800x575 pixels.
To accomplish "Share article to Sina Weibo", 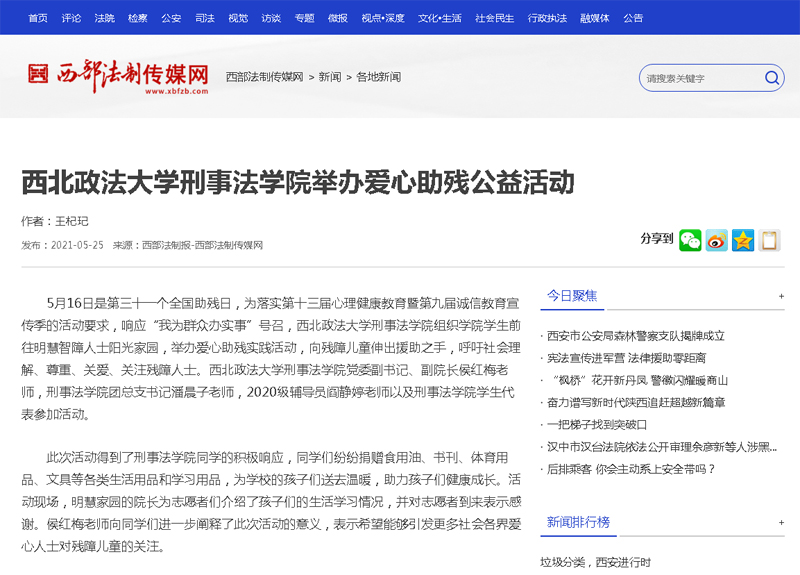I will (716, 240).
